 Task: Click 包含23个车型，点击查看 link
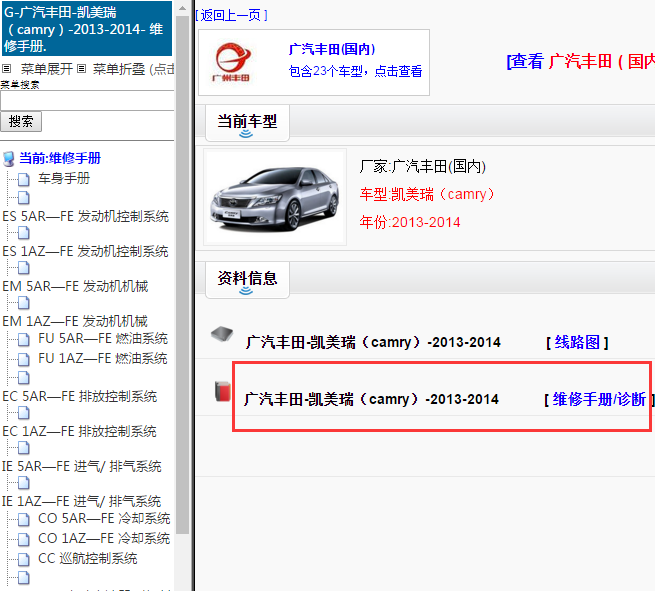coord(355,71)
